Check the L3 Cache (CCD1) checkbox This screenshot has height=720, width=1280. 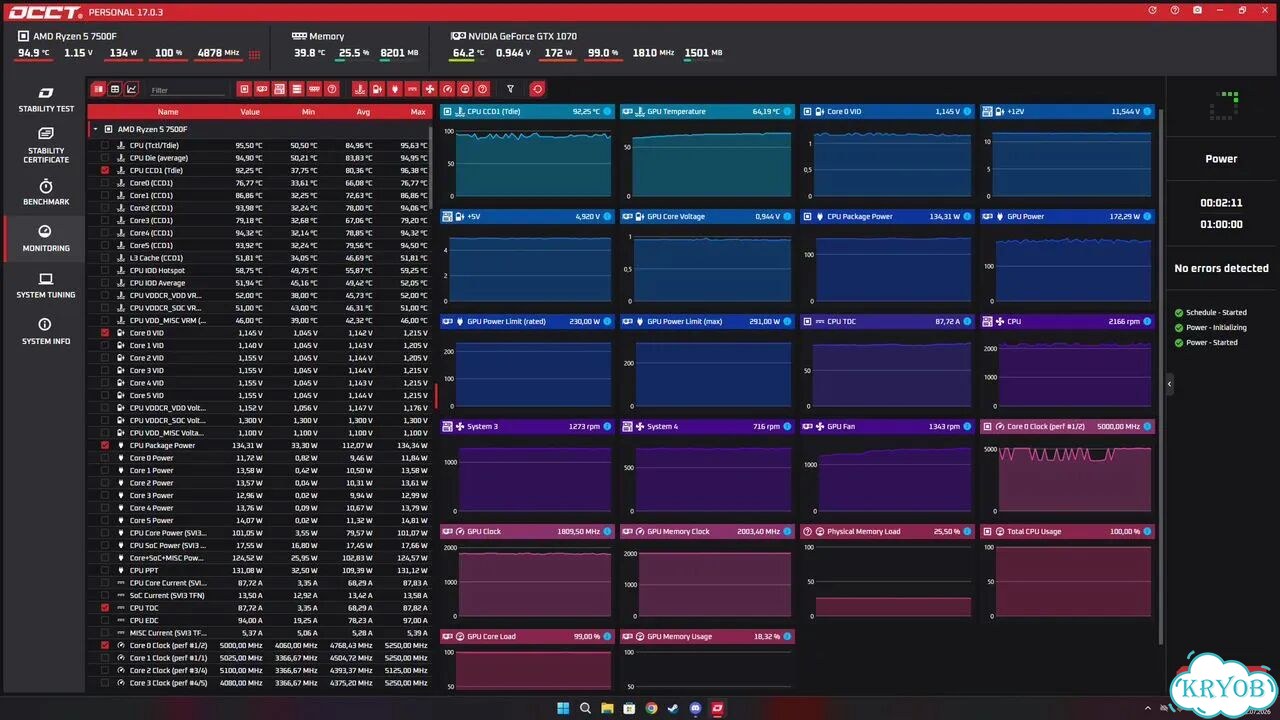105,258
